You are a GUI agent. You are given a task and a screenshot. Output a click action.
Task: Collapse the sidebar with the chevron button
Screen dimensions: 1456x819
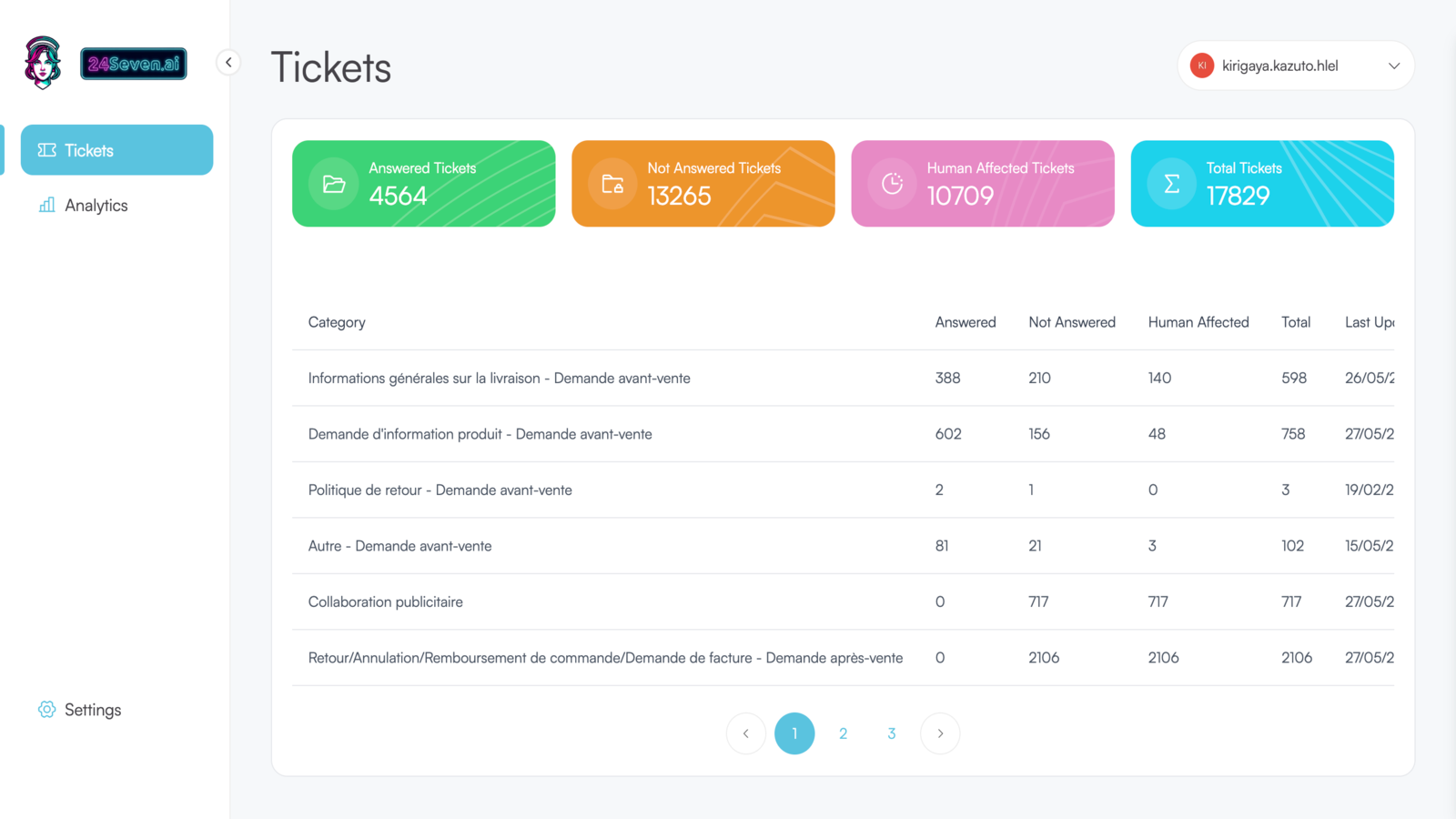pos(228,63)
